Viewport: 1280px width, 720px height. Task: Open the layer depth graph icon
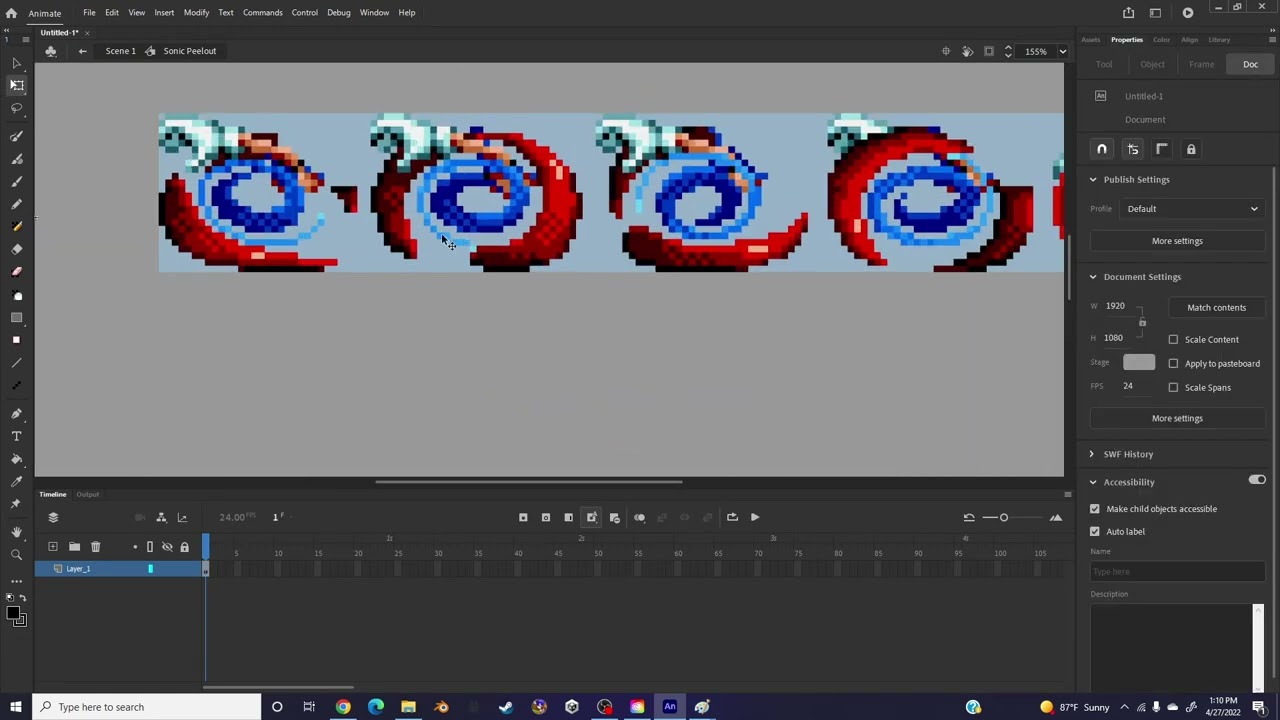[x=182, y=517]
